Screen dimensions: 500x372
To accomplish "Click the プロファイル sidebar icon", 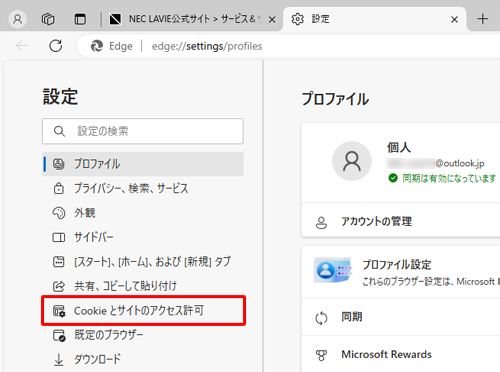I will [59, 164].
